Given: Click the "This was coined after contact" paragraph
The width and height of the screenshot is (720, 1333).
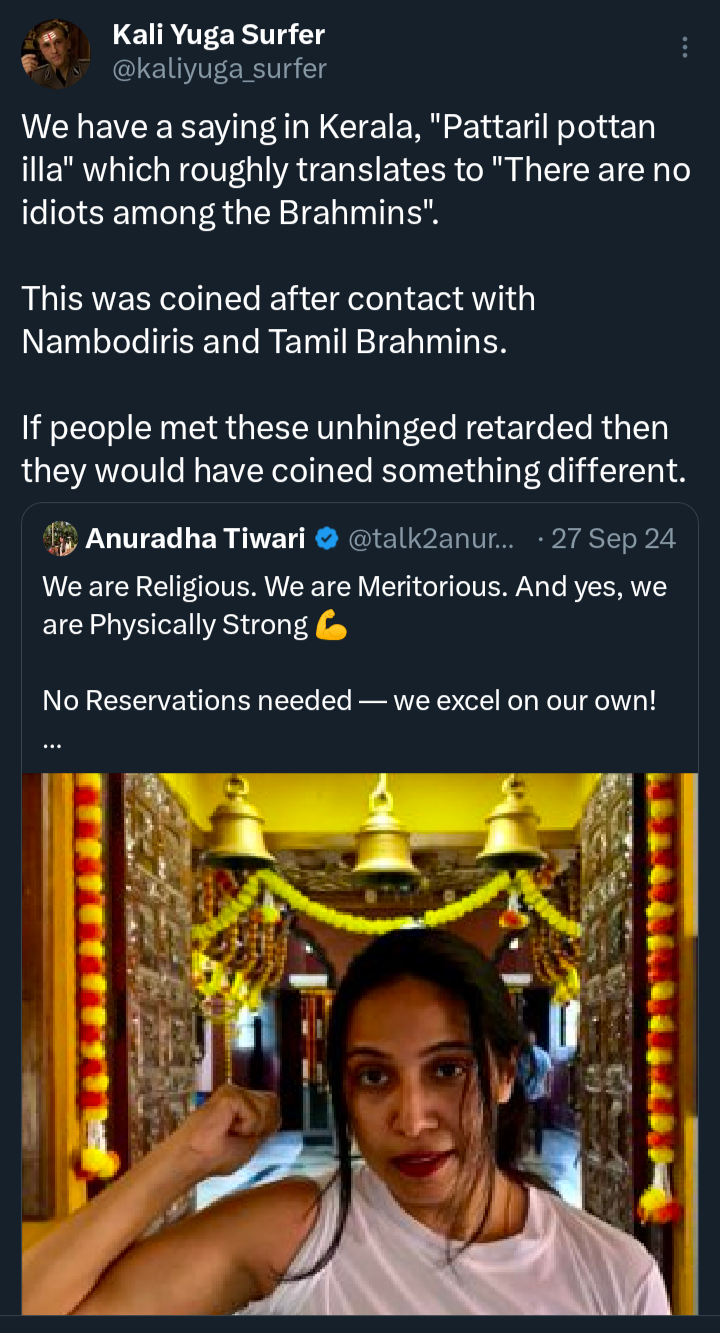Looking at the screenshot, I should [x=278, y=320].
